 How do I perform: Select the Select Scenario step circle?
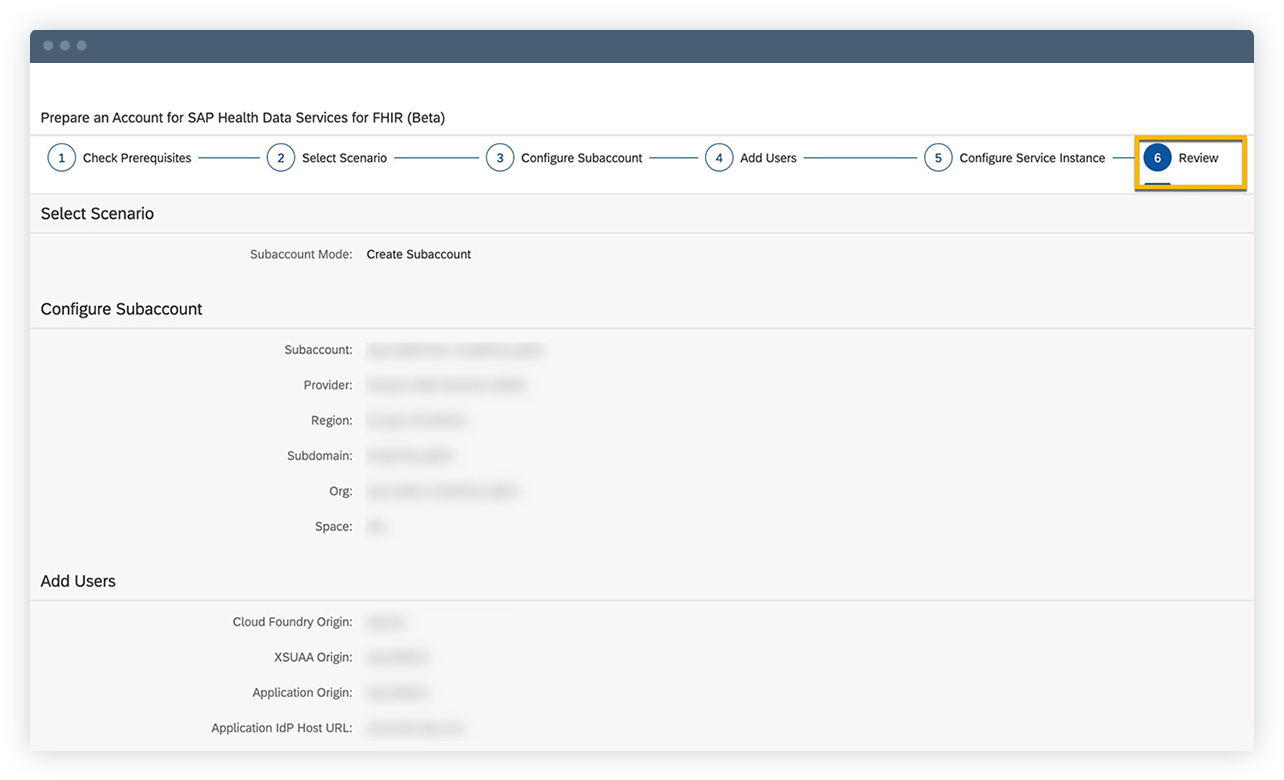point(281,157)
